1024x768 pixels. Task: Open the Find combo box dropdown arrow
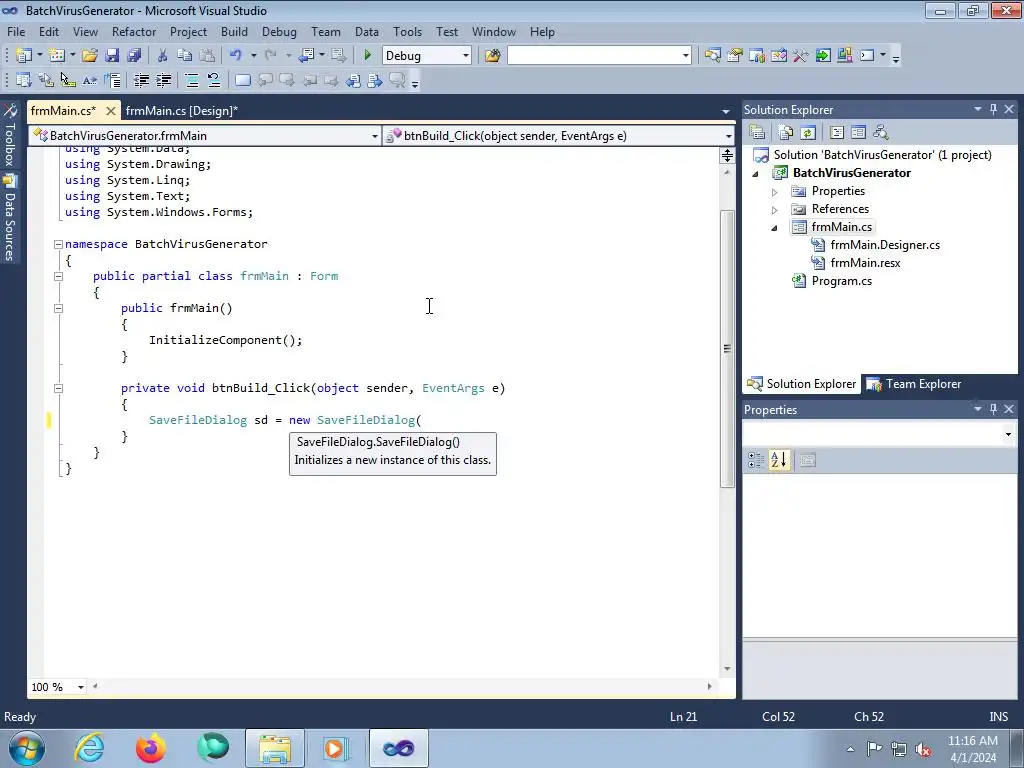(x=685, y=56)
